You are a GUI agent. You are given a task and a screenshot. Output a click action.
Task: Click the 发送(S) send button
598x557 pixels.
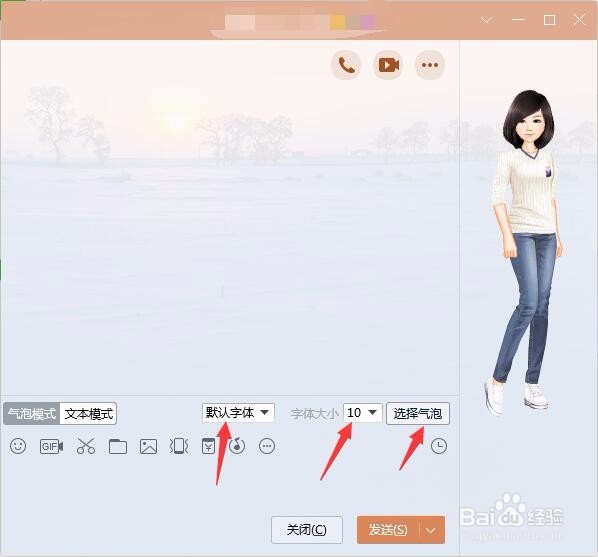[388, 530]
